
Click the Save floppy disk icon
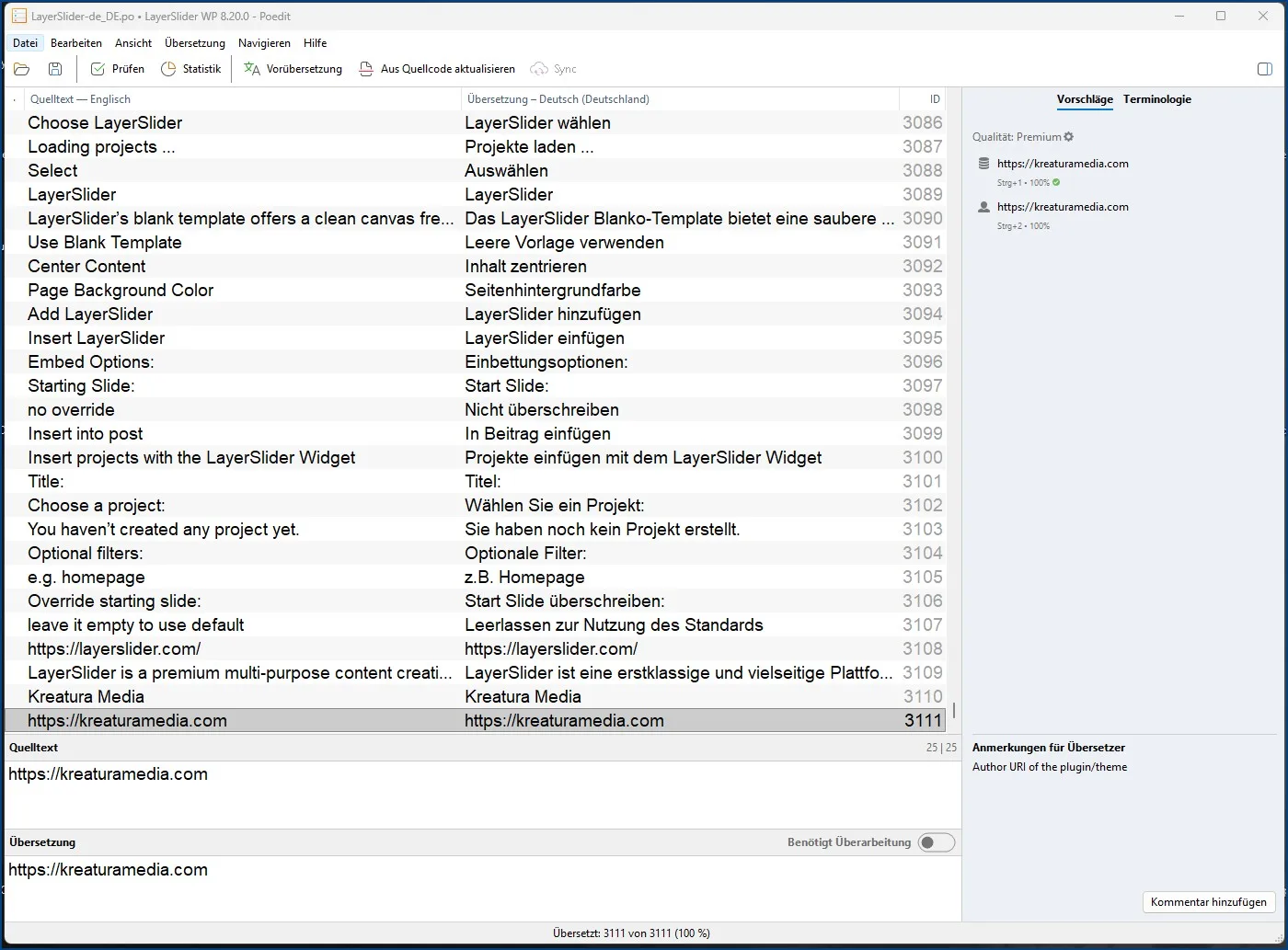point(55,69)
